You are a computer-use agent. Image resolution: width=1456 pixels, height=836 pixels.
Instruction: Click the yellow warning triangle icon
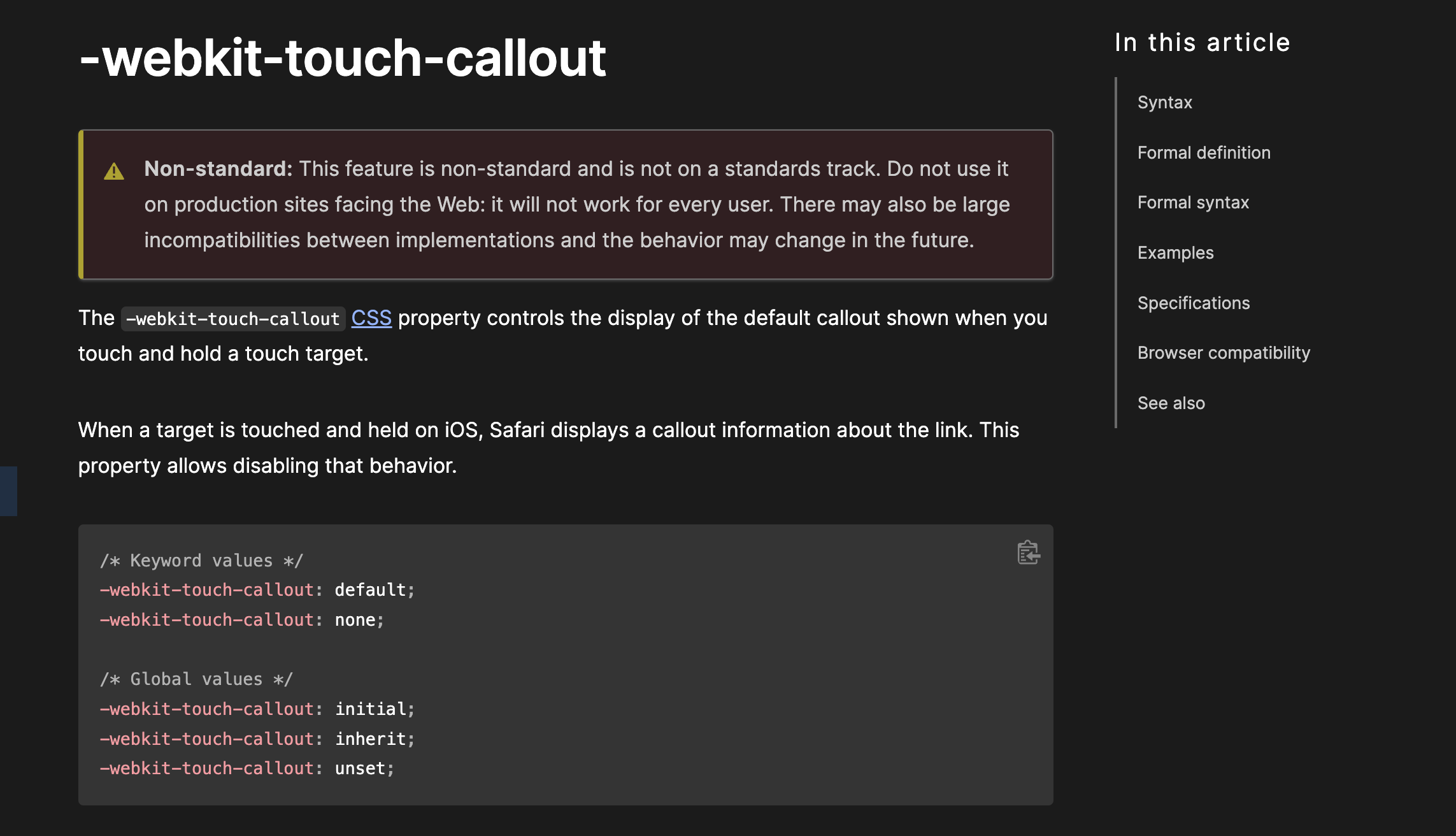(114, 171)
